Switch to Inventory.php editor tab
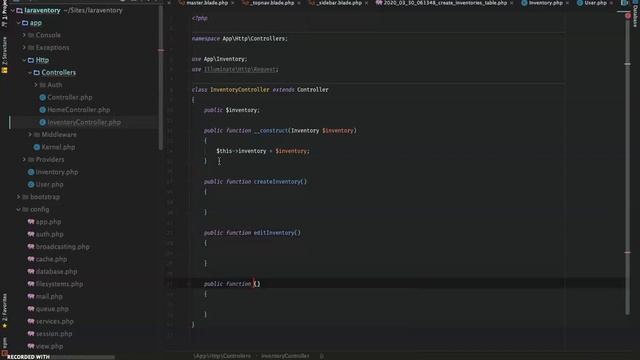 (x=545, y=3)
